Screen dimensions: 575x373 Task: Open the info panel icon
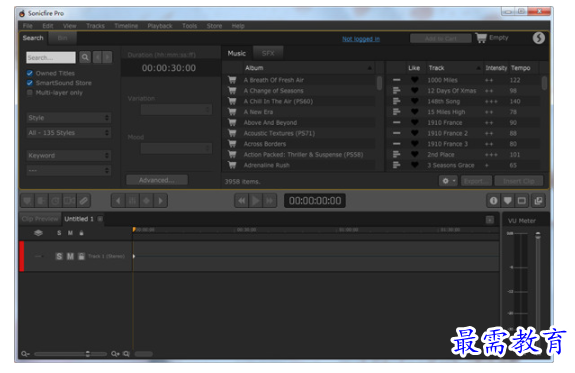coord(494,201)
